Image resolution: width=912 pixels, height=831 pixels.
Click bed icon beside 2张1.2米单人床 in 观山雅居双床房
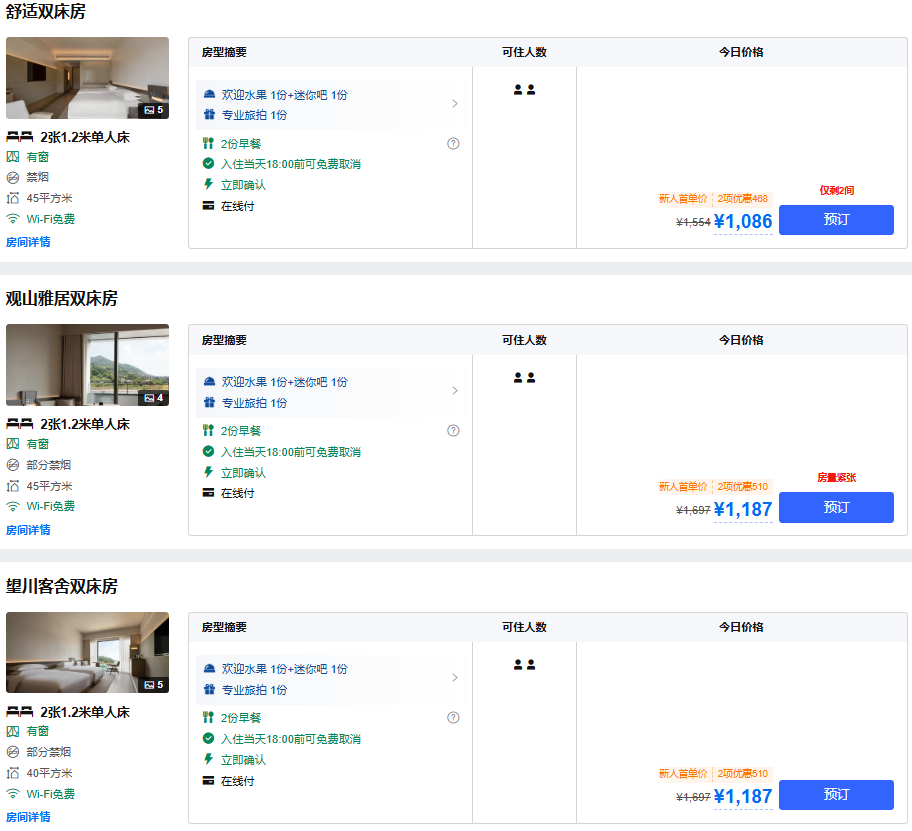[20, 424]
